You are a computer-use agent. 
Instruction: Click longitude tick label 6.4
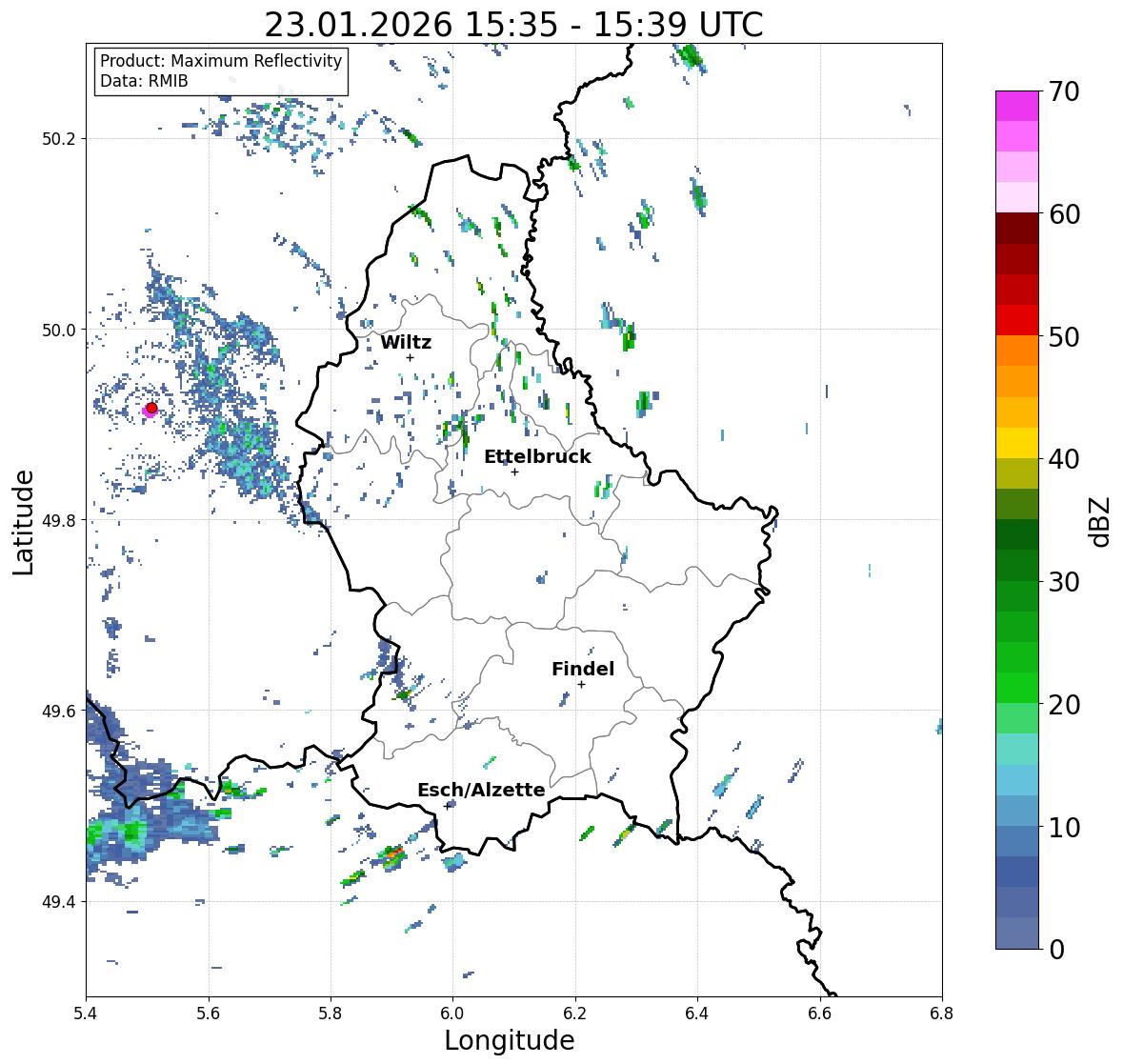tap(697, 1013)
